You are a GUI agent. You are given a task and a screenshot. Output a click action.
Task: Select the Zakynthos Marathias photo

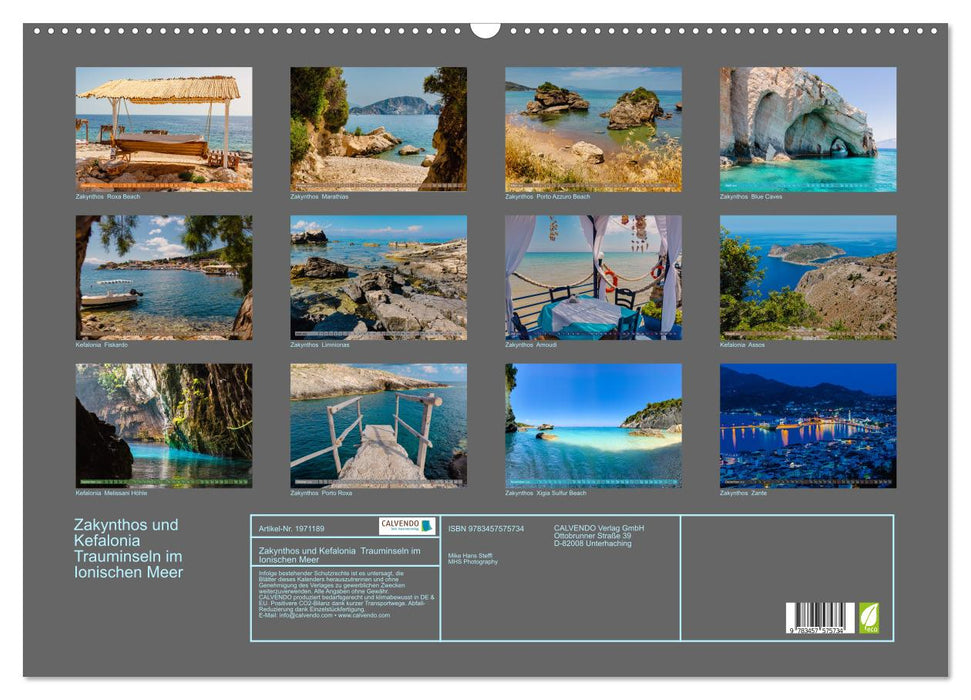tap(378, 128)
